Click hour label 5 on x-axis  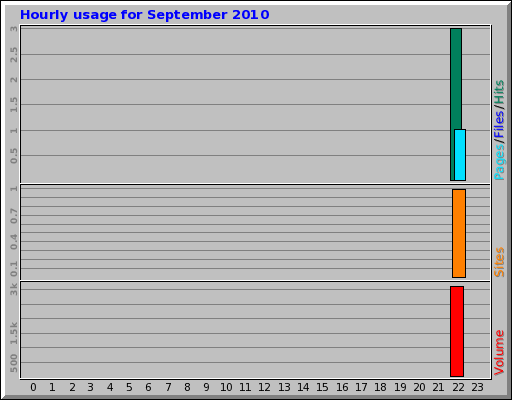pyautogui.click(x=129, y=387)
